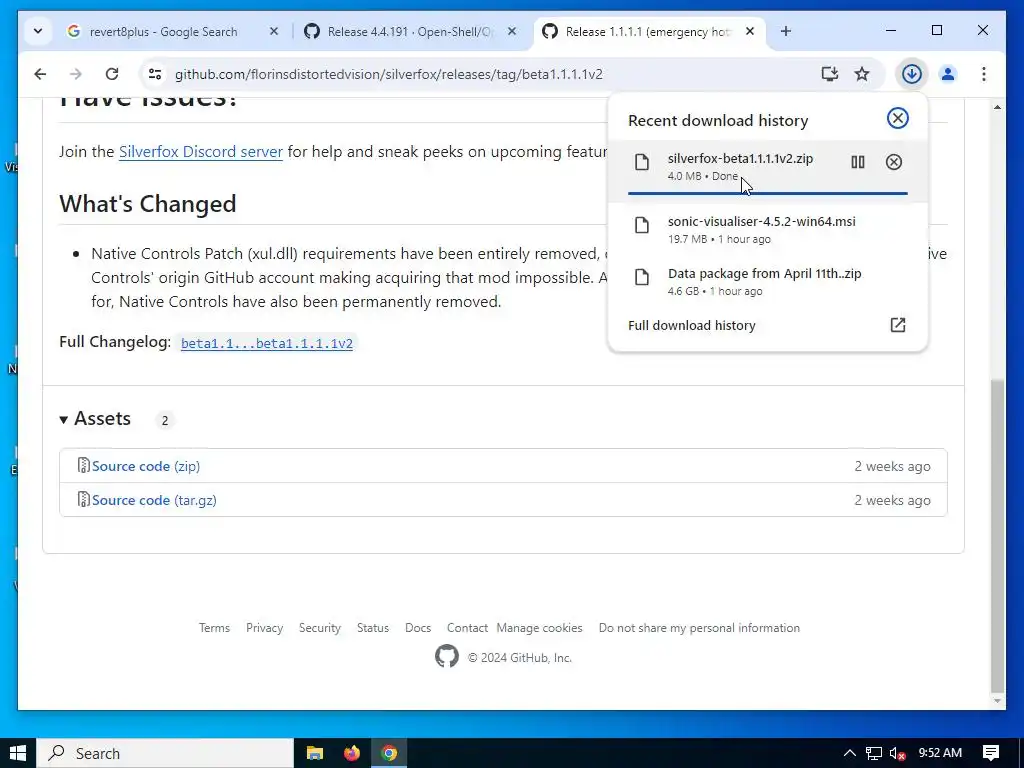Image resolution: width=1024 pixels, height=768 pixels.
Task: Open Chrome three-dot menu
Action: (984, 74)
